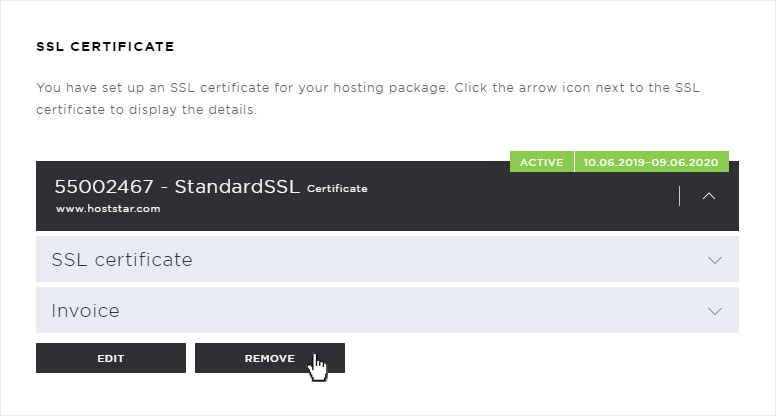776x416 pixels.
Task: Open the 55002467 certificate number text
Action: point(104,187)
